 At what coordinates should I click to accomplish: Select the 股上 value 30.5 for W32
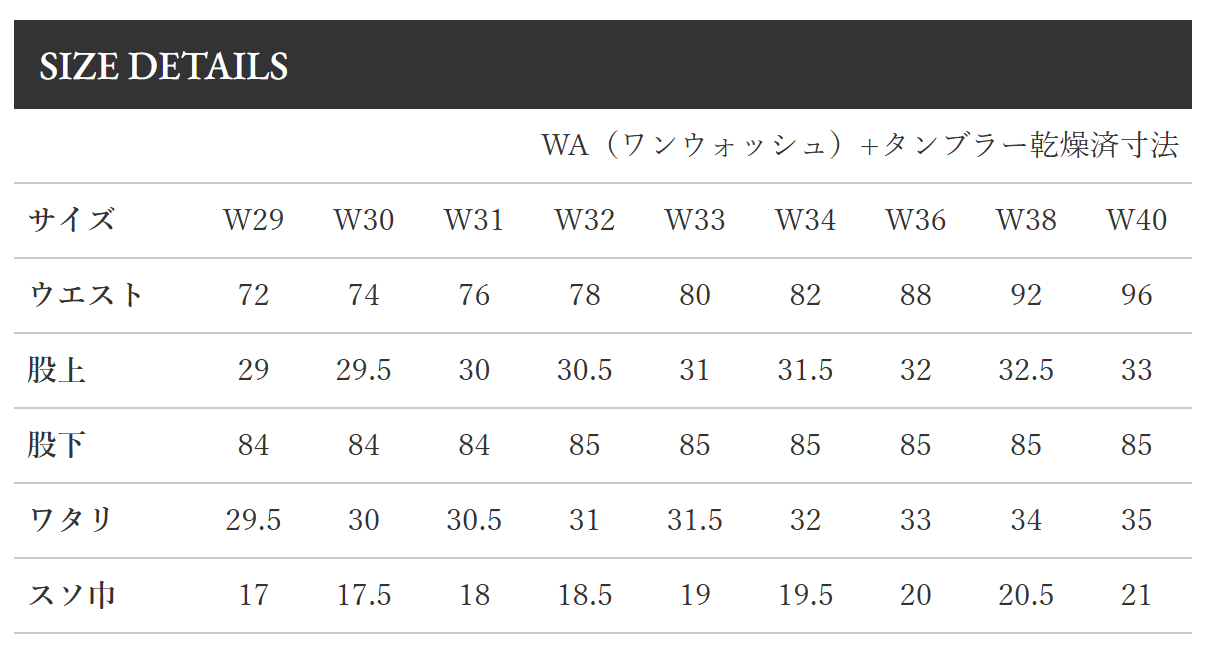point(584,370)
